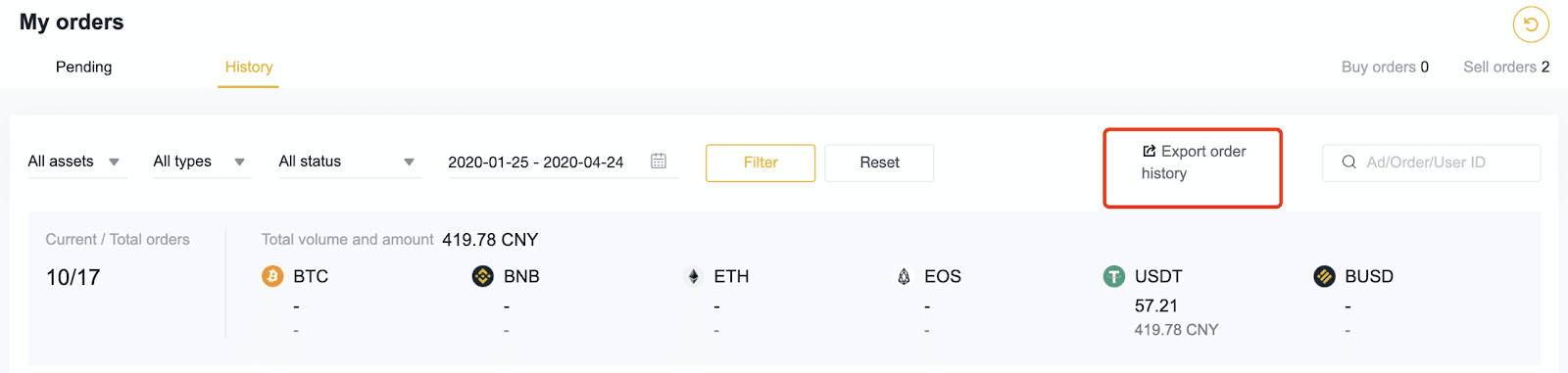Screen dimensions: 1568x373
Task: Click the BUSD coin icon
Action: (1325, 276)
